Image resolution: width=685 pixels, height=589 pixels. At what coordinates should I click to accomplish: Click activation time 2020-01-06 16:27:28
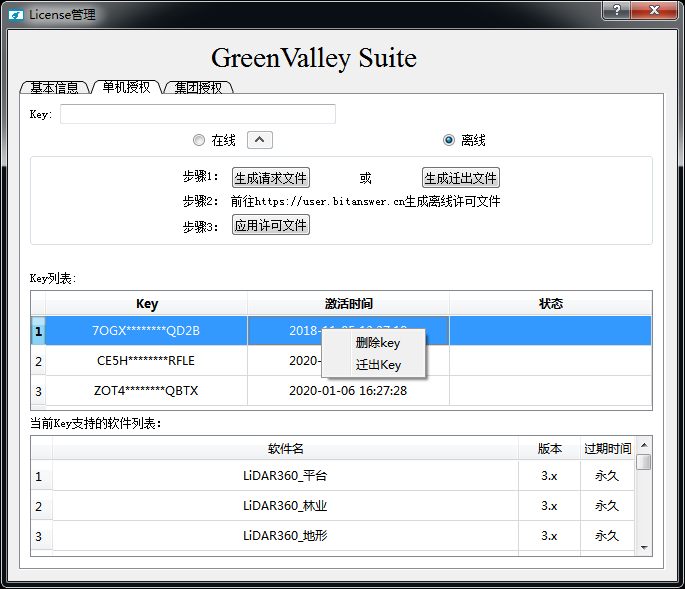tap(348, 391)
